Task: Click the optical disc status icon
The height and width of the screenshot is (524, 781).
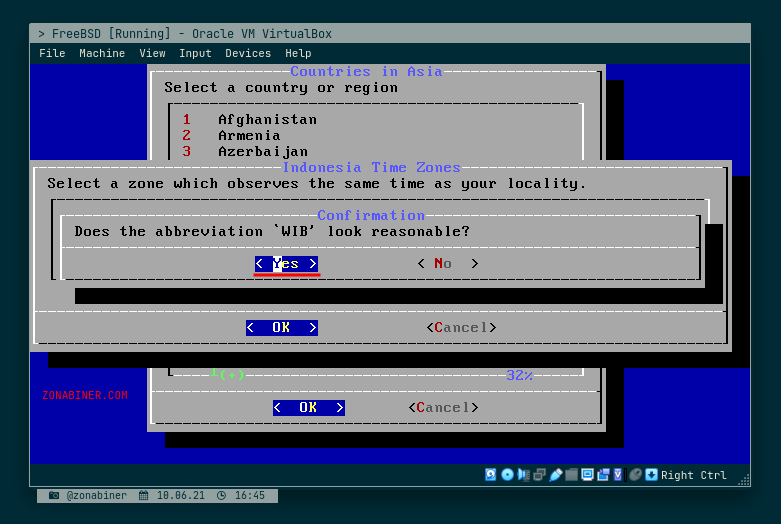Action: pos(508,475)
